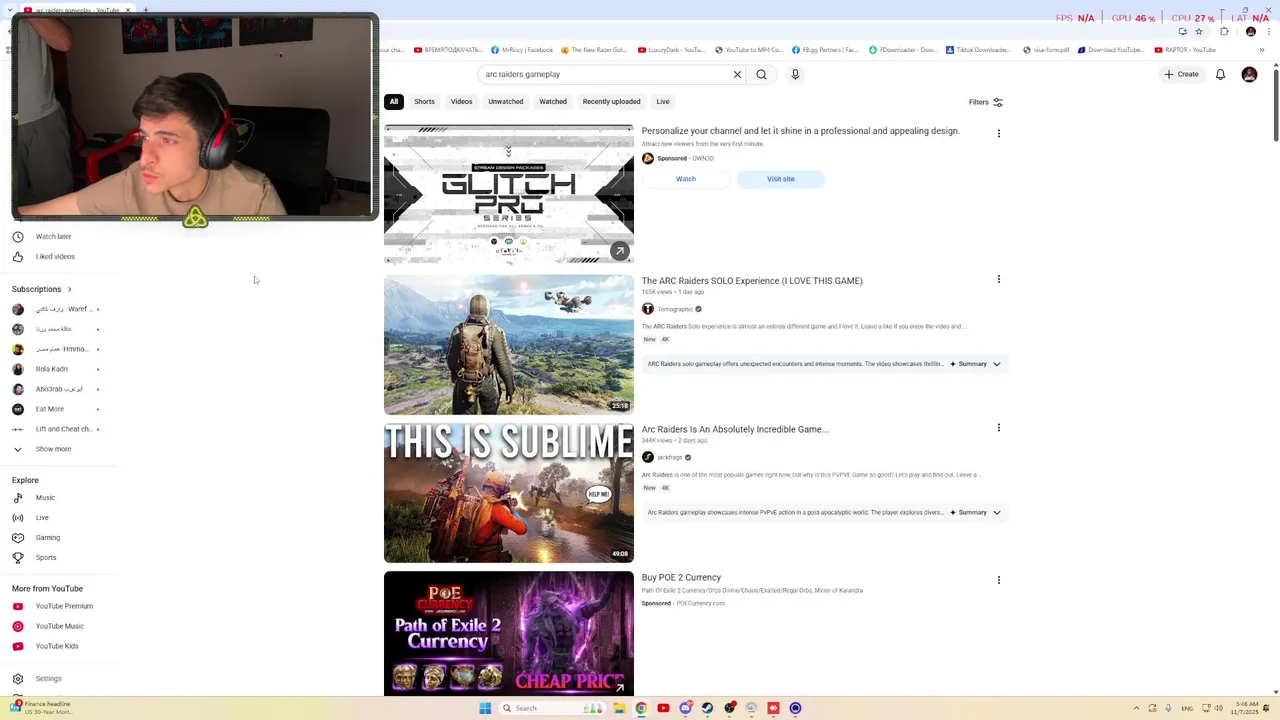Screen dimensions: 1280x720
Task: Click the Visit site button
Action: 781,179
